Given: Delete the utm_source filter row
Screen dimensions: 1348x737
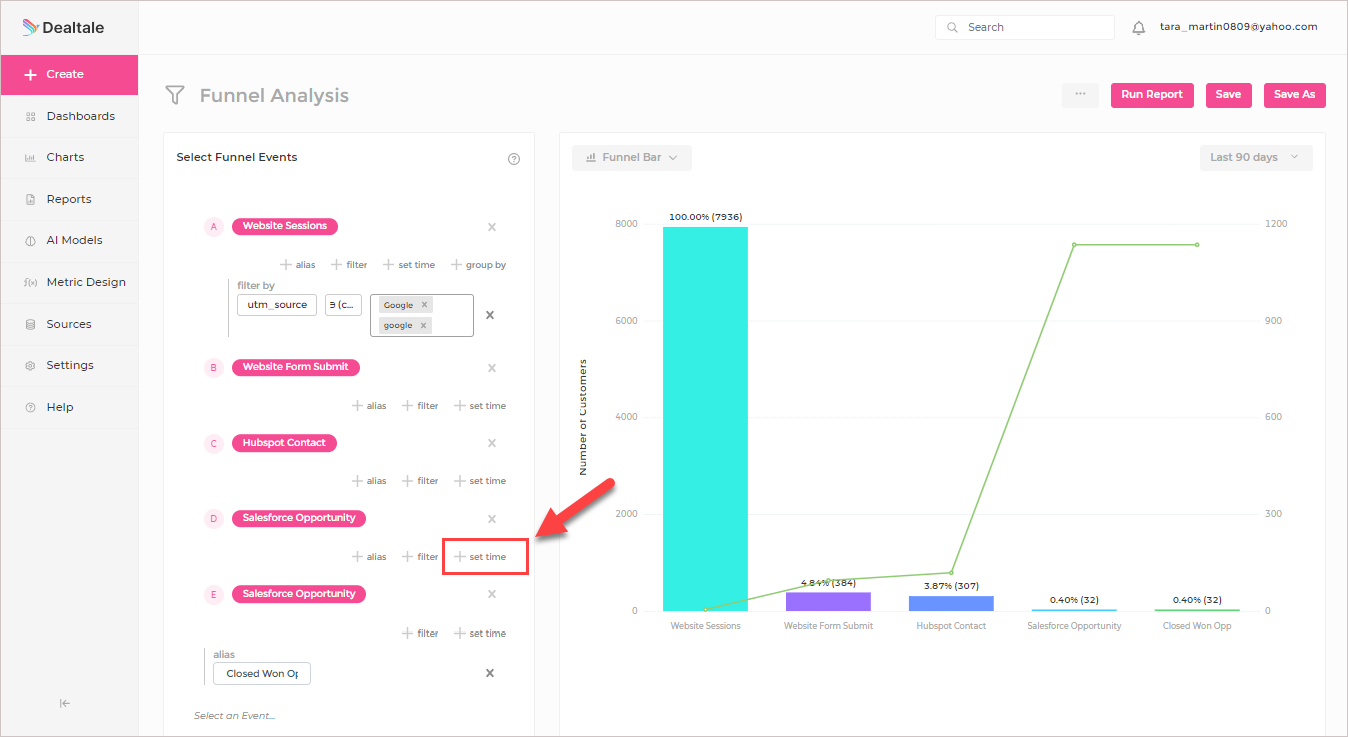Looking at the screenshot, I should (490, 315).
